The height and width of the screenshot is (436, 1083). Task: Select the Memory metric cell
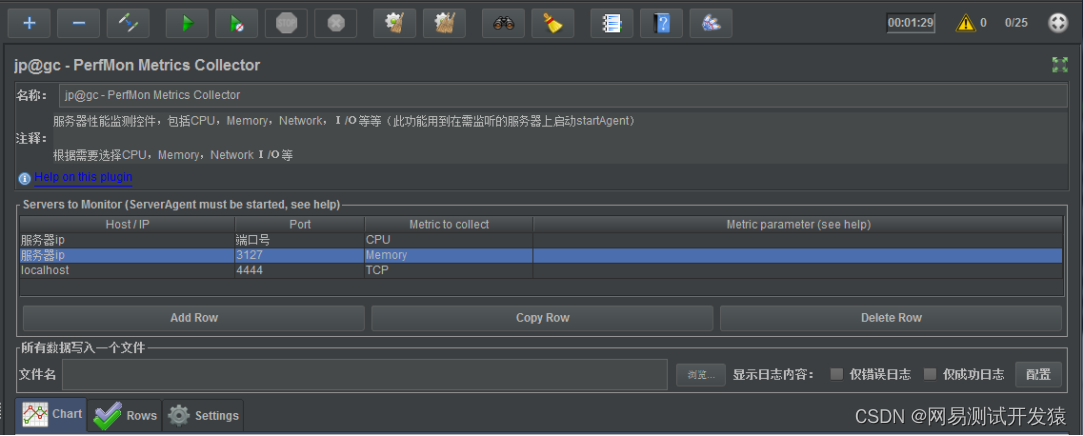click(x=449, y=256)
